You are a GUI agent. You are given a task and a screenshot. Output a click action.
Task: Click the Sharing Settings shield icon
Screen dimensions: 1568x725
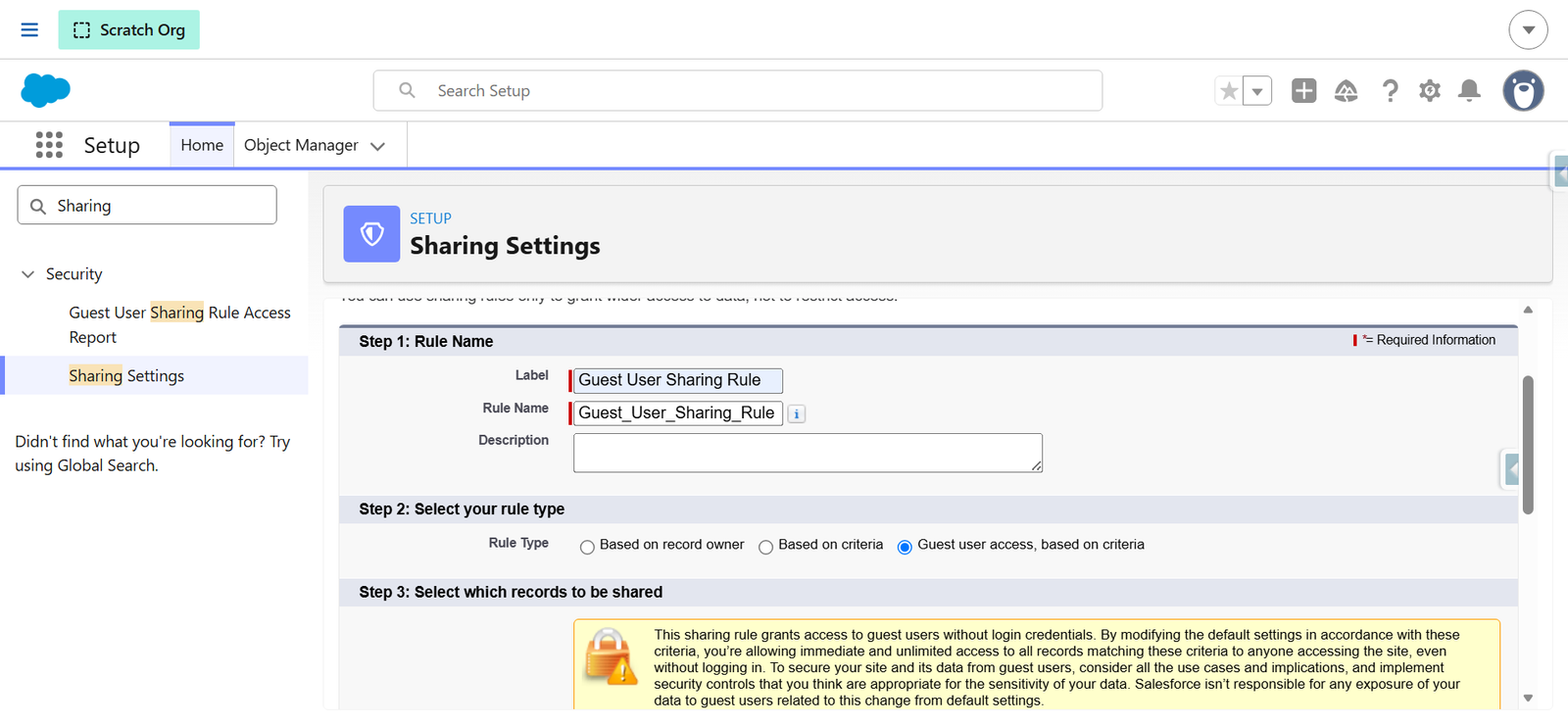[371, 233]
